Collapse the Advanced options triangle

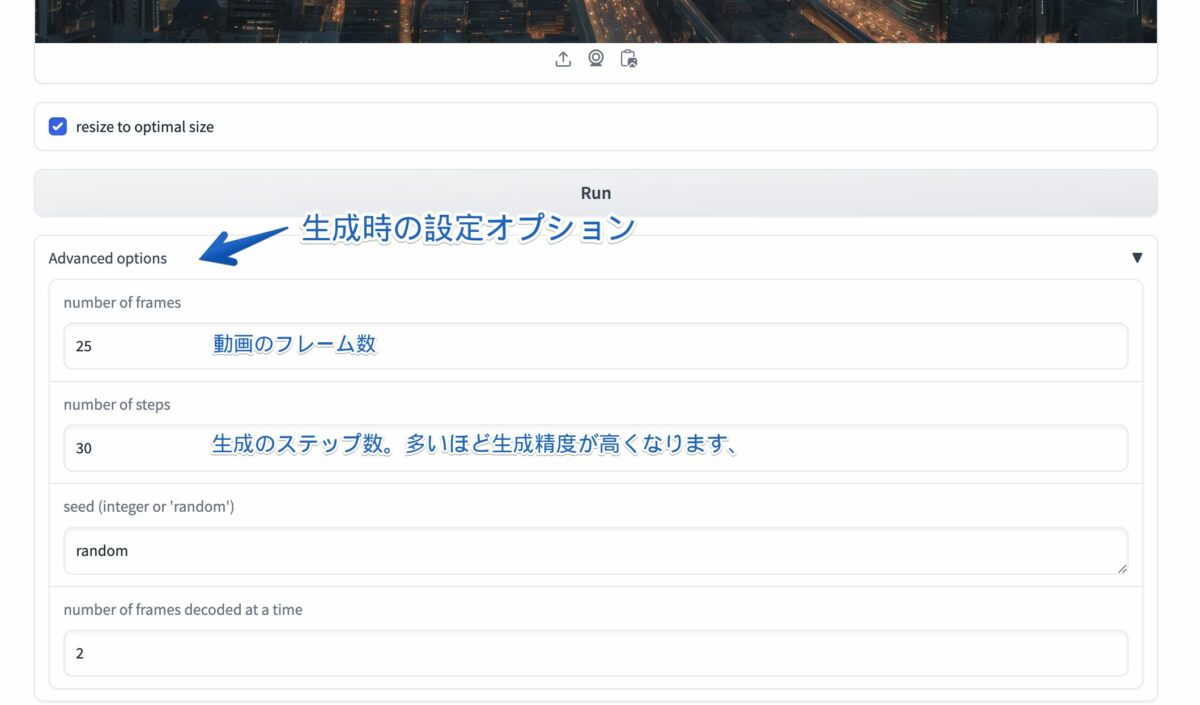coord(1137,258)
